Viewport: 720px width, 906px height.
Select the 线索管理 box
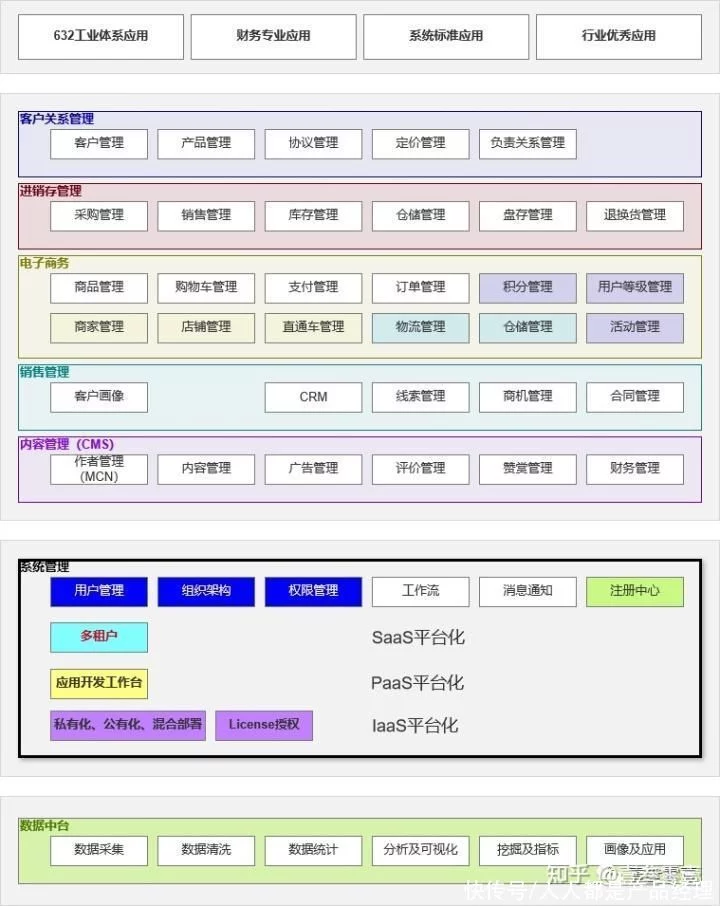421,397
